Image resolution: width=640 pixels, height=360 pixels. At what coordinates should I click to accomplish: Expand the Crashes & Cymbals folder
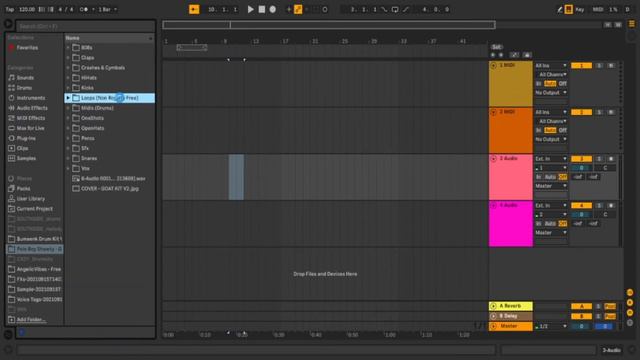click(x=68, y=68)
